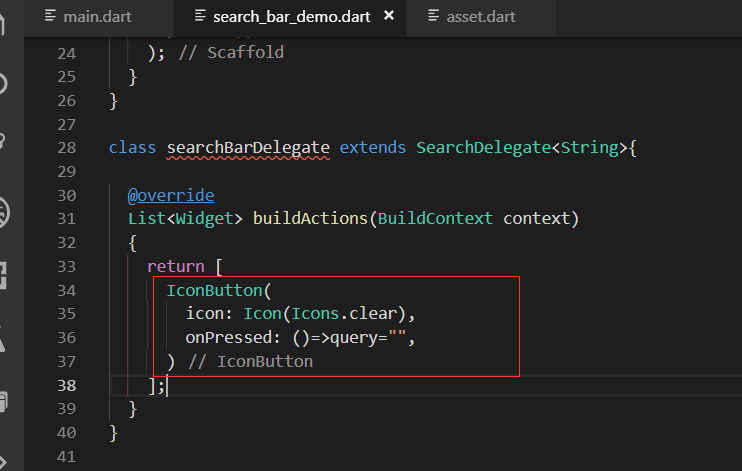Click the Icons class name on line 35

pyautogui.click(x=315, y=313)
